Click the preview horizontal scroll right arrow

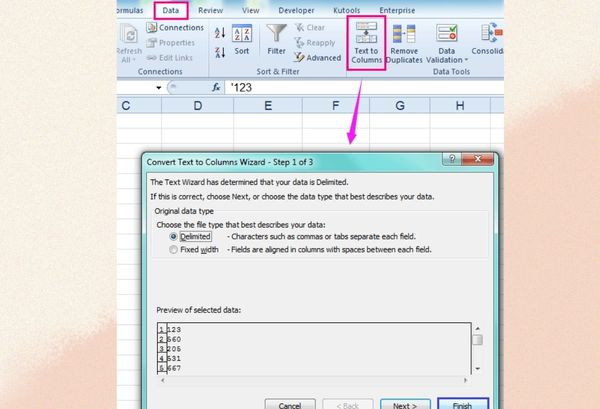click(465, 380)
